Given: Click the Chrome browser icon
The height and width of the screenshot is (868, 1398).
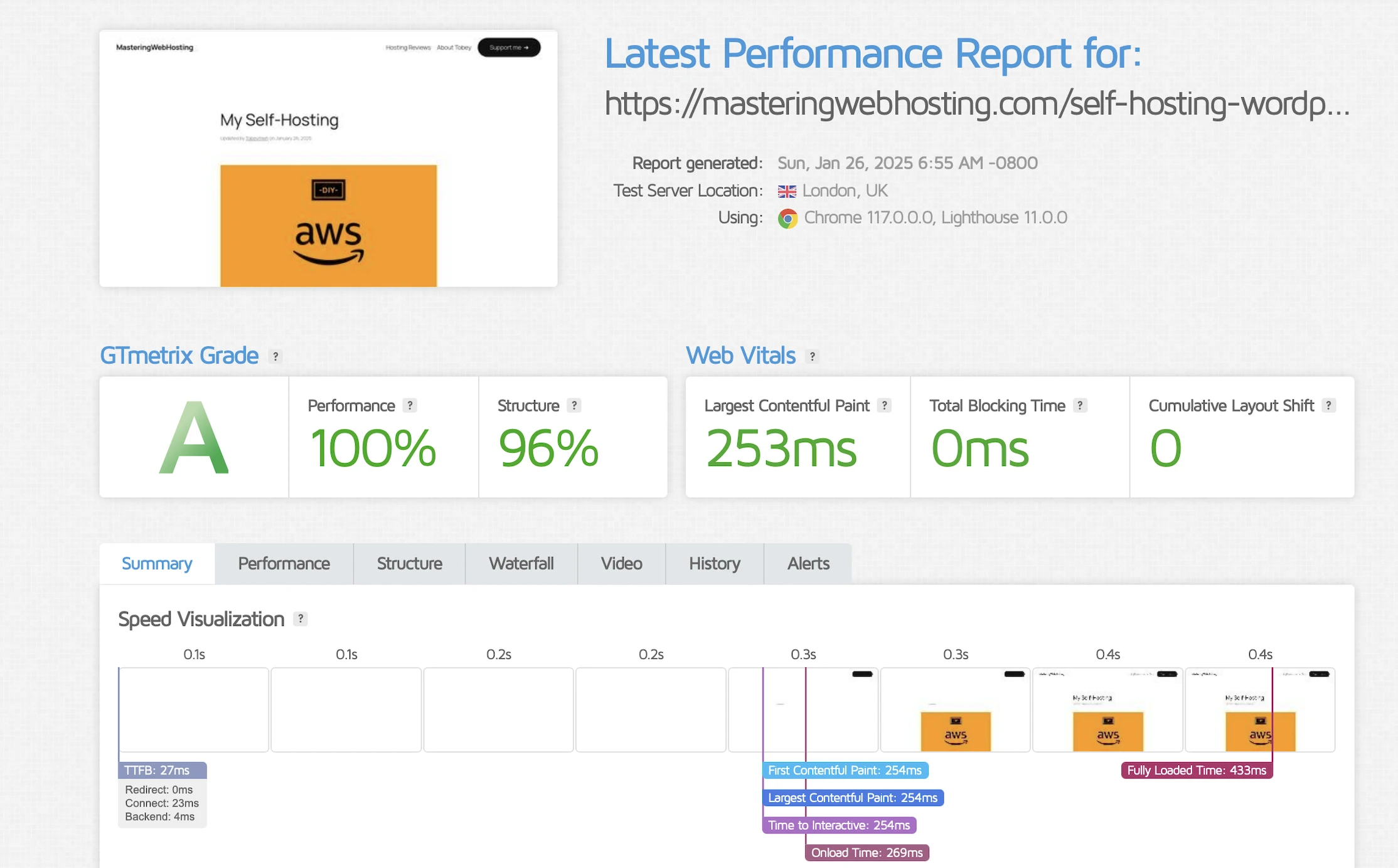Looking at the screenshot, I should pos(787,218).
